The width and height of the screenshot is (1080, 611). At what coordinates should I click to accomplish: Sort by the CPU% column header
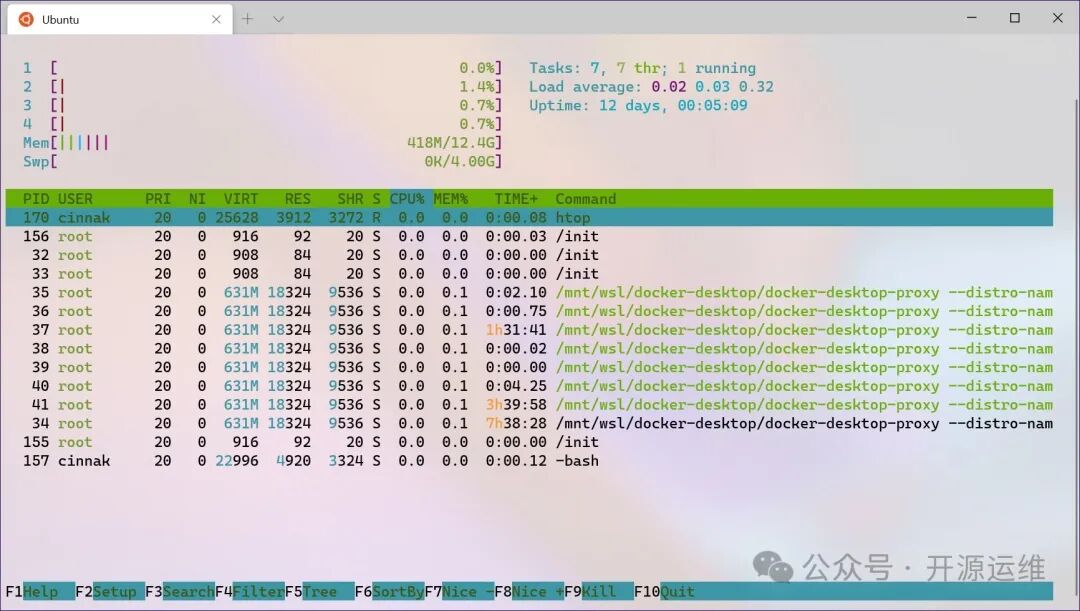tap(407, 199)
